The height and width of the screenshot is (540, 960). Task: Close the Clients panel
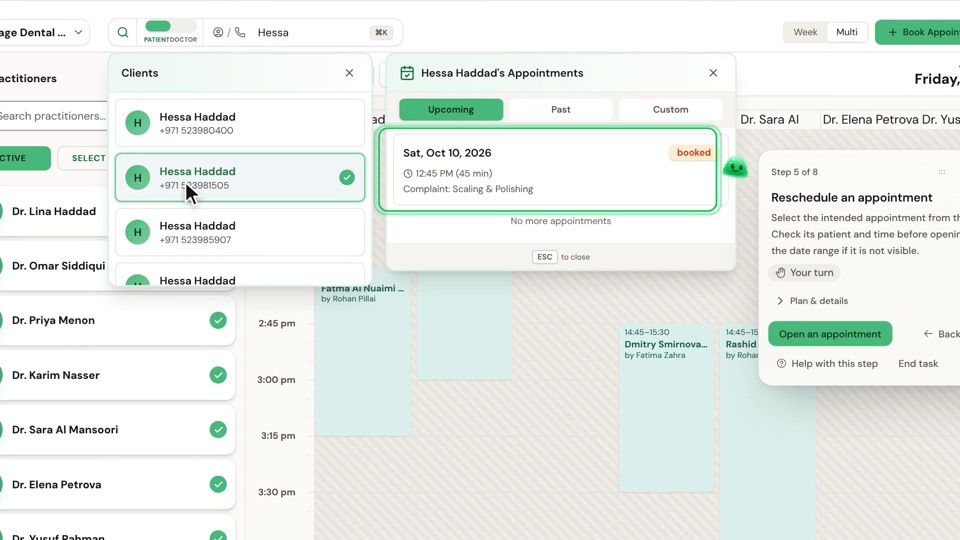[349, 73]
